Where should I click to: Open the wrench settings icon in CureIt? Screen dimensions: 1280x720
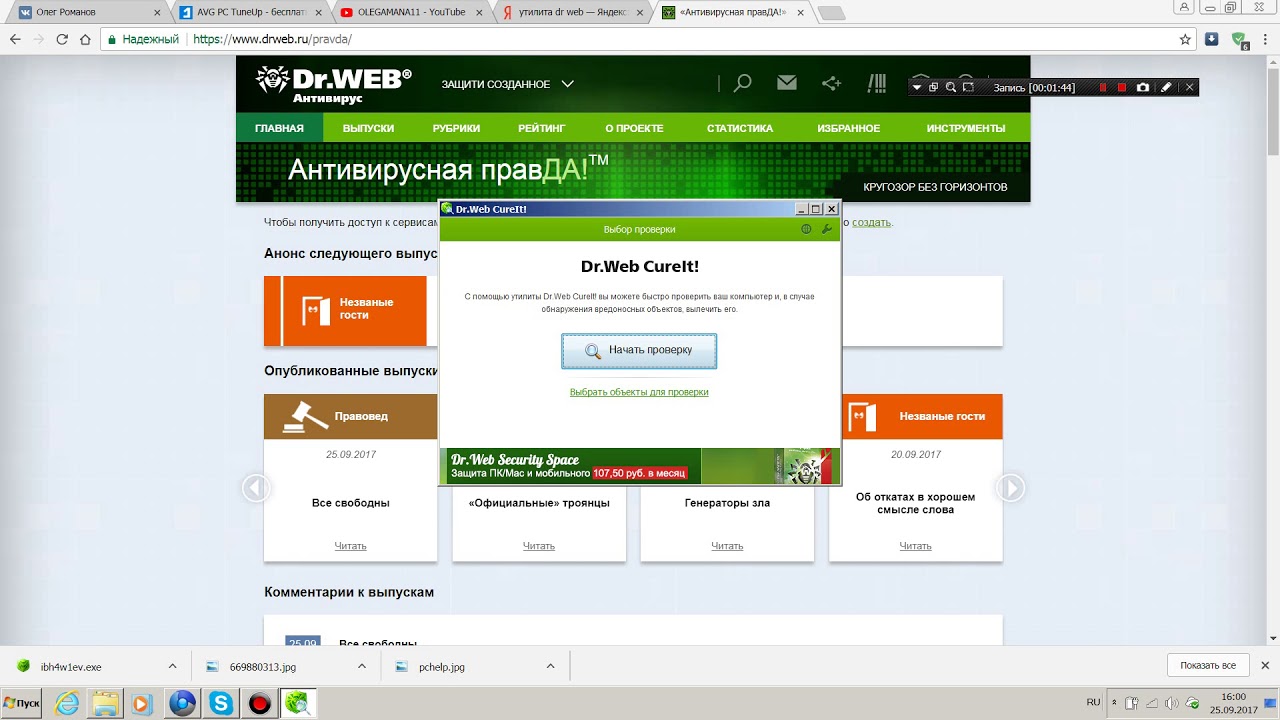pyautogui.click(x=827, y=229)
